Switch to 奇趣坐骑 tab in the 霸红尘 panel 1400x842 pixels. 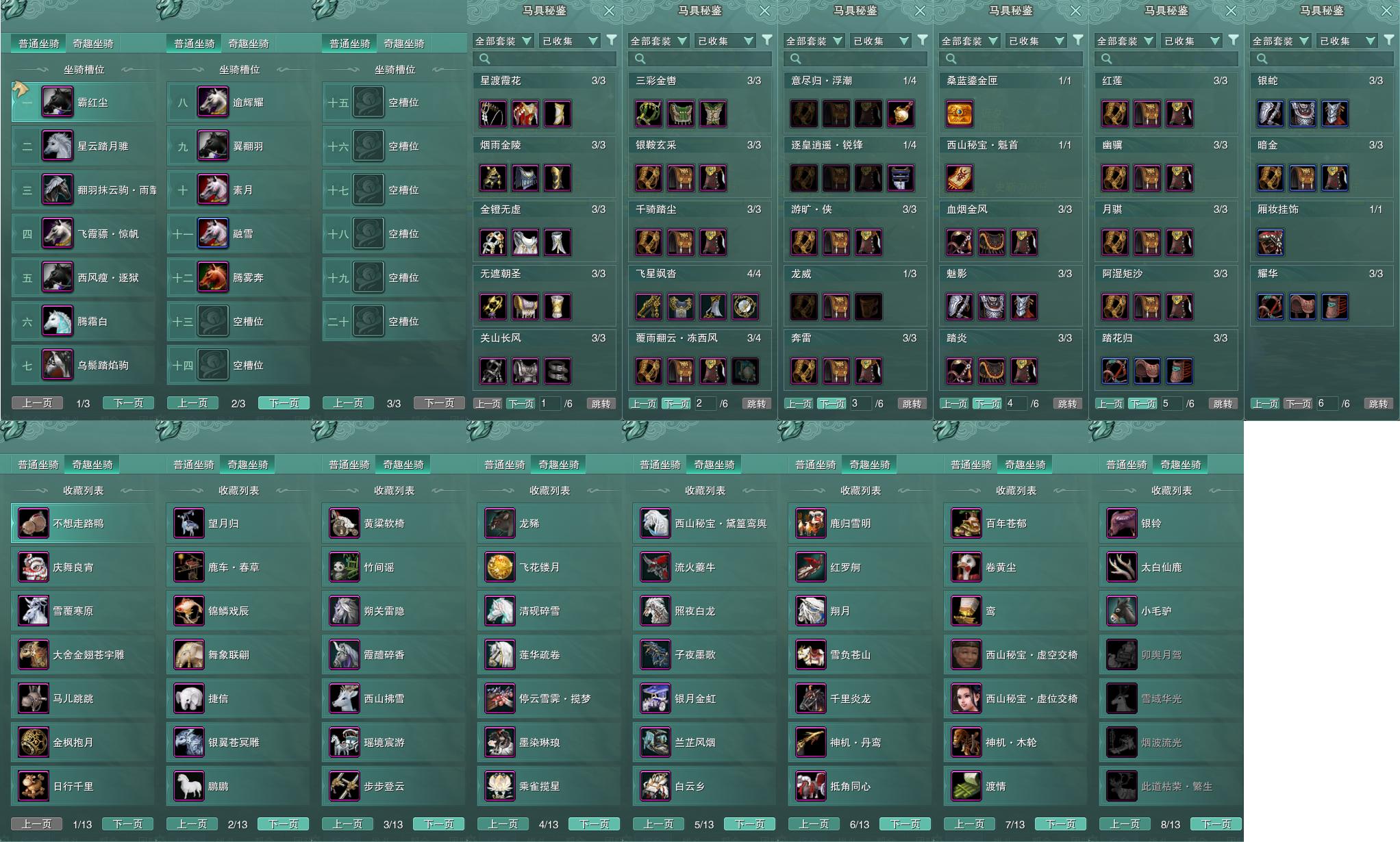point(93,43)
